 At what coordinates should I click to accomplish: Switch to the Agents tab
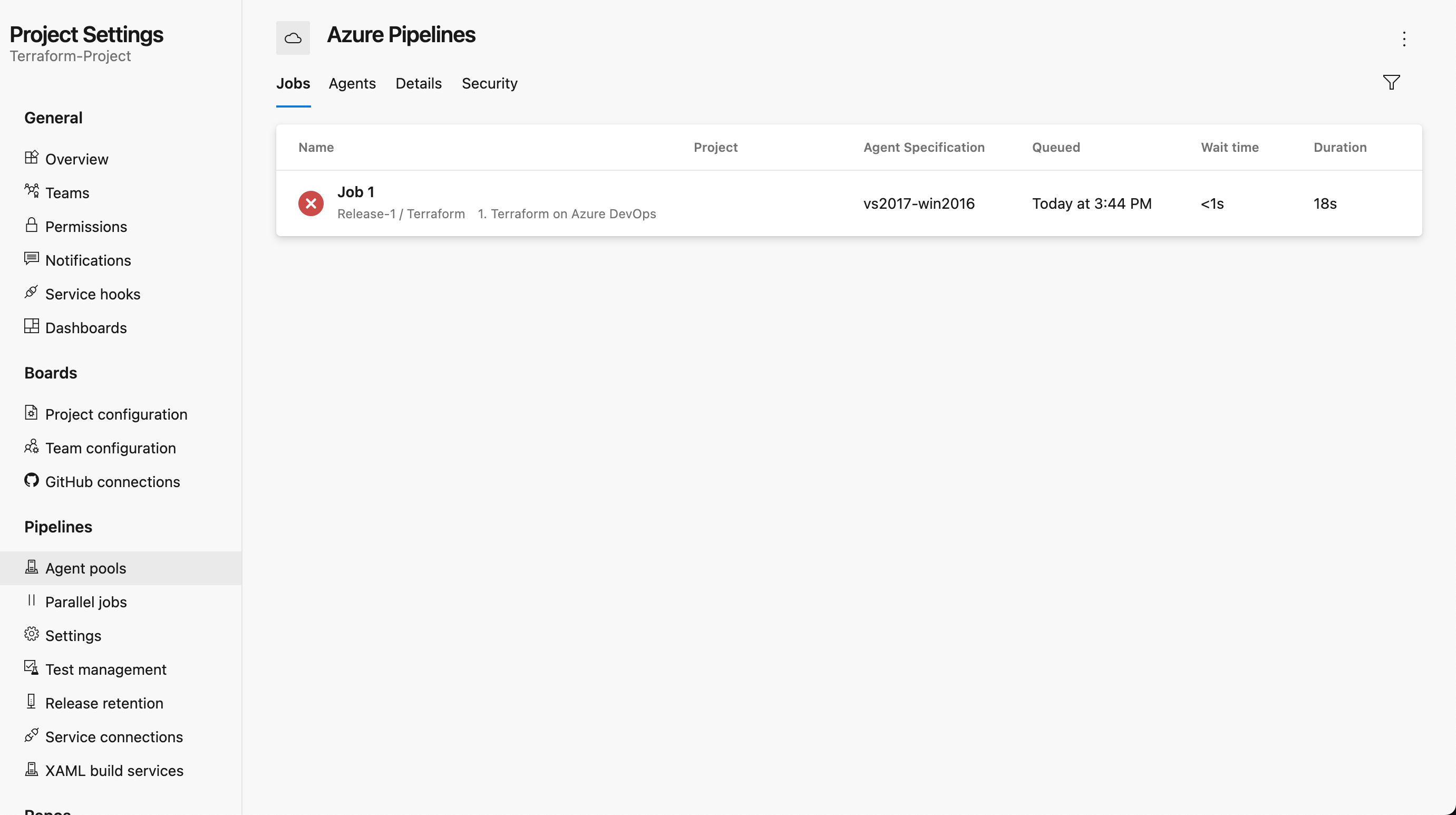click(352, 84)
